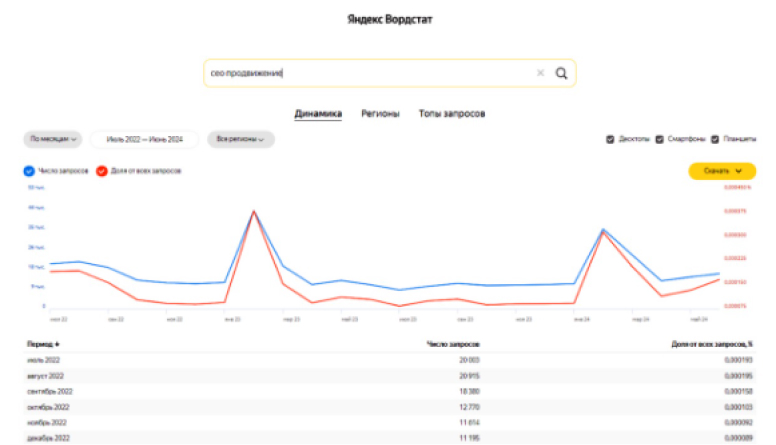This screenshot has height=445, width=776.
Task: Open the 'Все регионы' dropdown
Action: tap(240, 139)
